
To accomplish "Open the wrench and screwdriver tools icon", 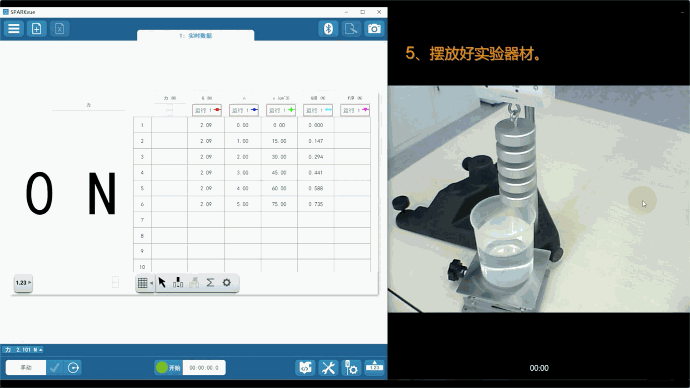I will pos(328,367).
